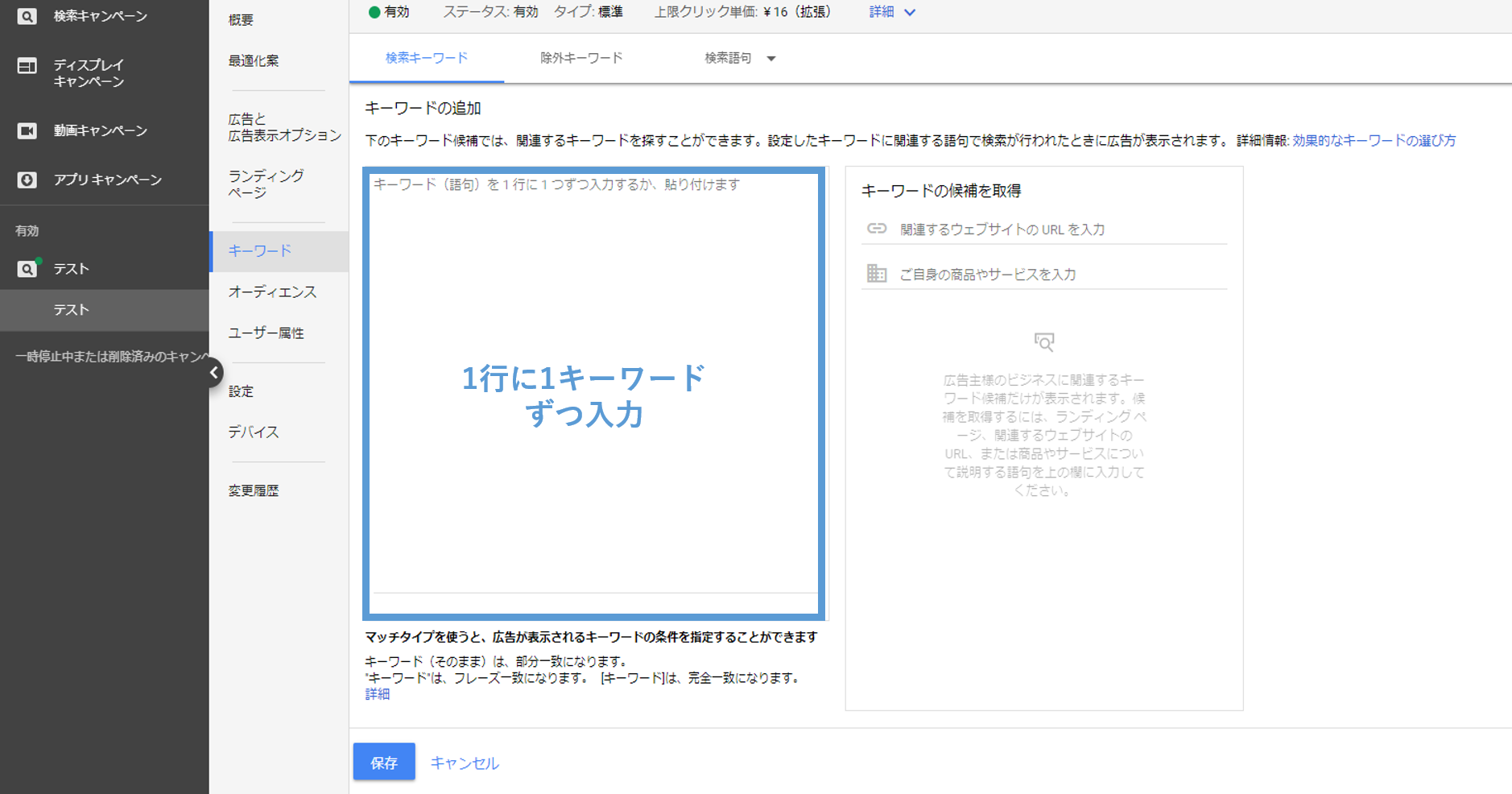Click the アプリキャンペーン download icon

(x=27, y=180)
